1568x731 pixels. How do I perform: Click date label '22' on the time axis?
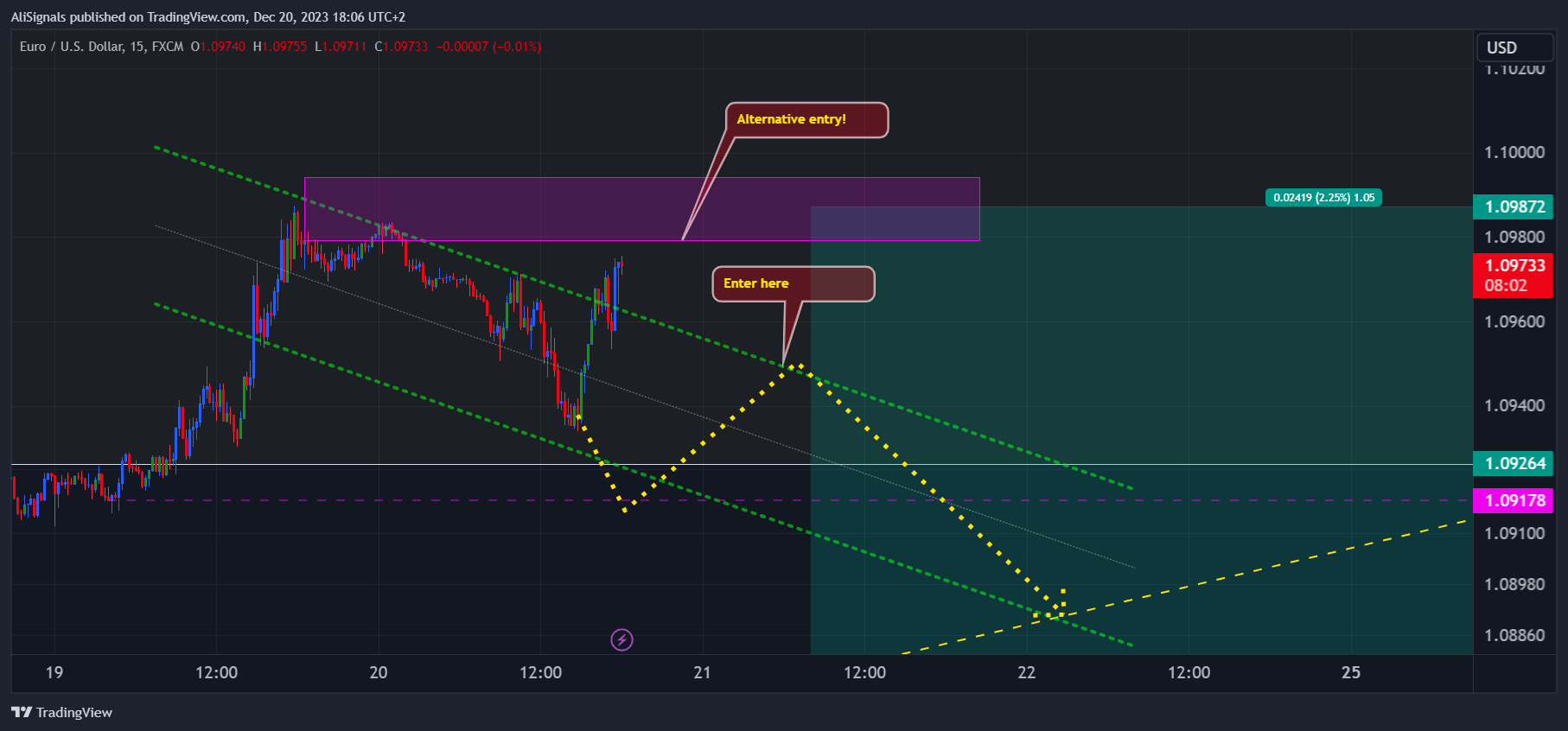coord(1026,672)
